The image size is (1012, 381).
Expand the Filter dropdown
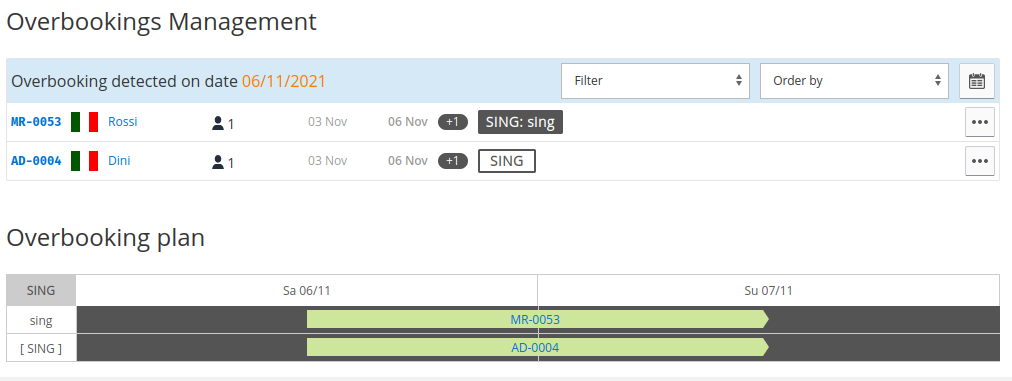[x=655, y=81]
